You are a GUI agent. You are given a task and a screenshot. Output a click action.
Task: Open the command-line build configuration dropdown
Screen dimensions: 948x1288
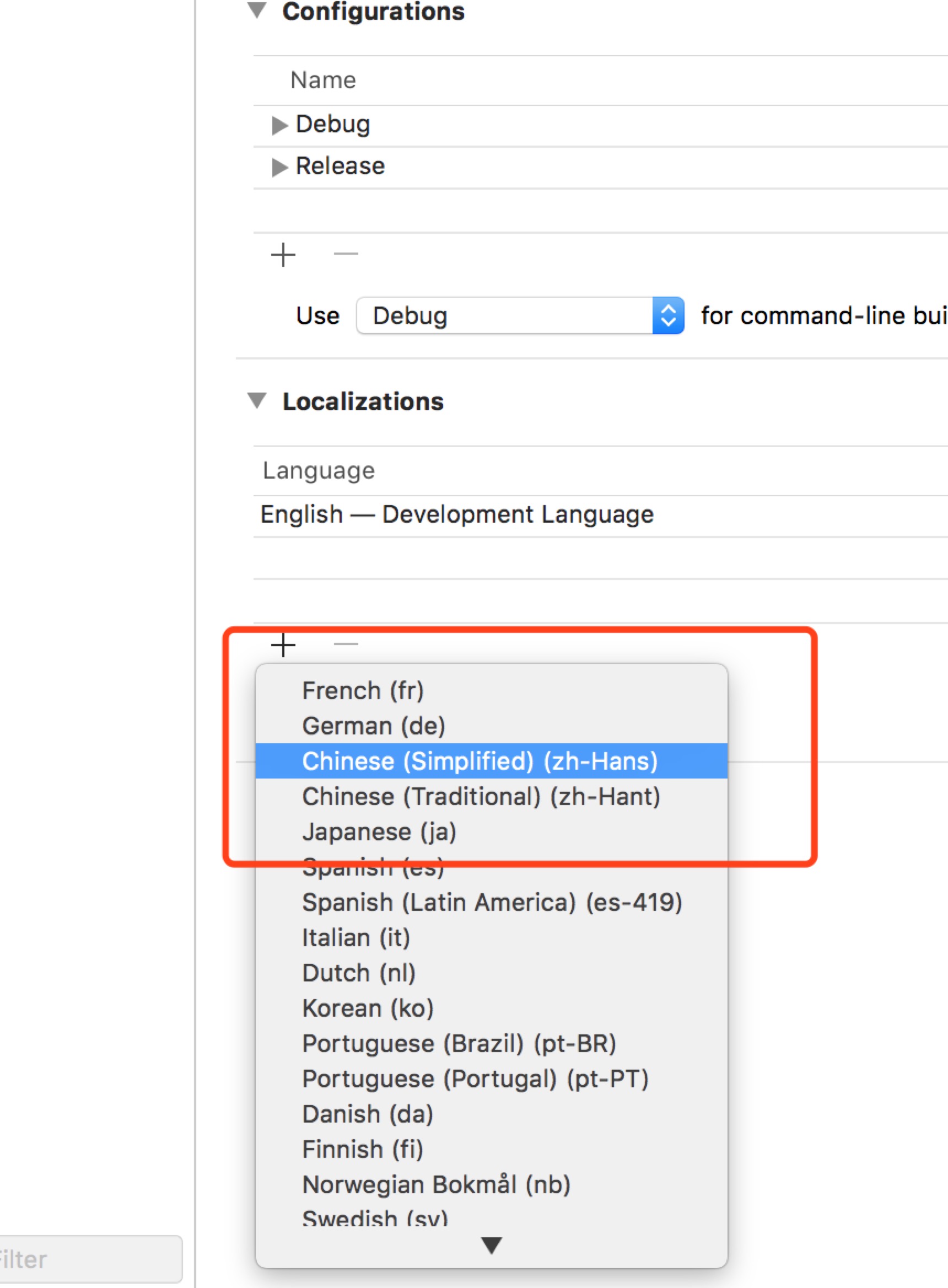click(x=519, y=316)
